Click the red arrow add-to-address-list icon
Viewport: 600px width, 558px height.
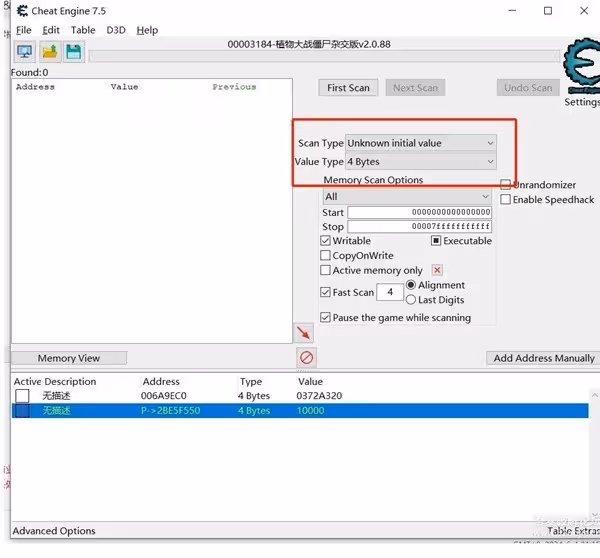(304, 333)
